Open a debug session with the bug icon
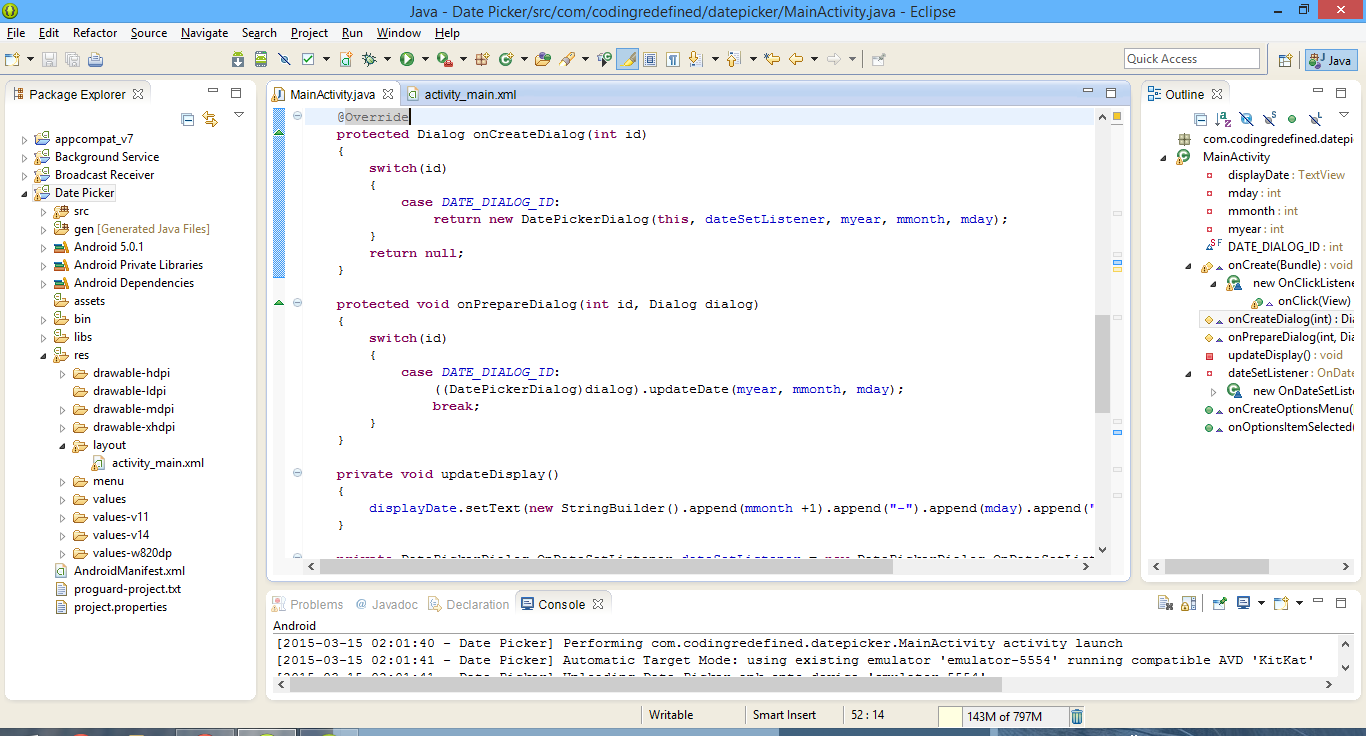Viewport: 1366px width, 736px height. 371,58
